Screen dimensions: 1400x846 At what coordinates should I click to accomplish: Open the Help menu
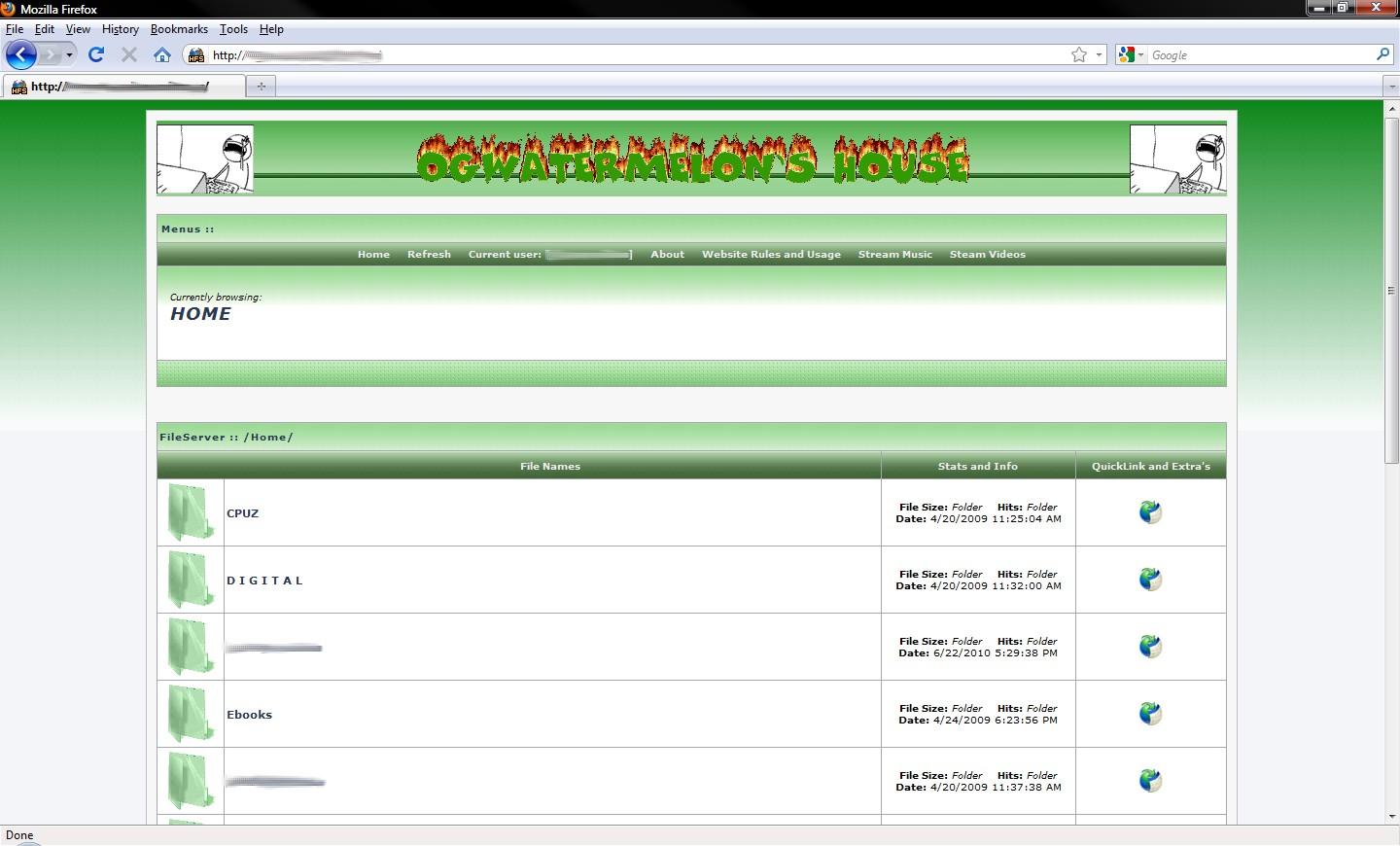coord(271,29)
